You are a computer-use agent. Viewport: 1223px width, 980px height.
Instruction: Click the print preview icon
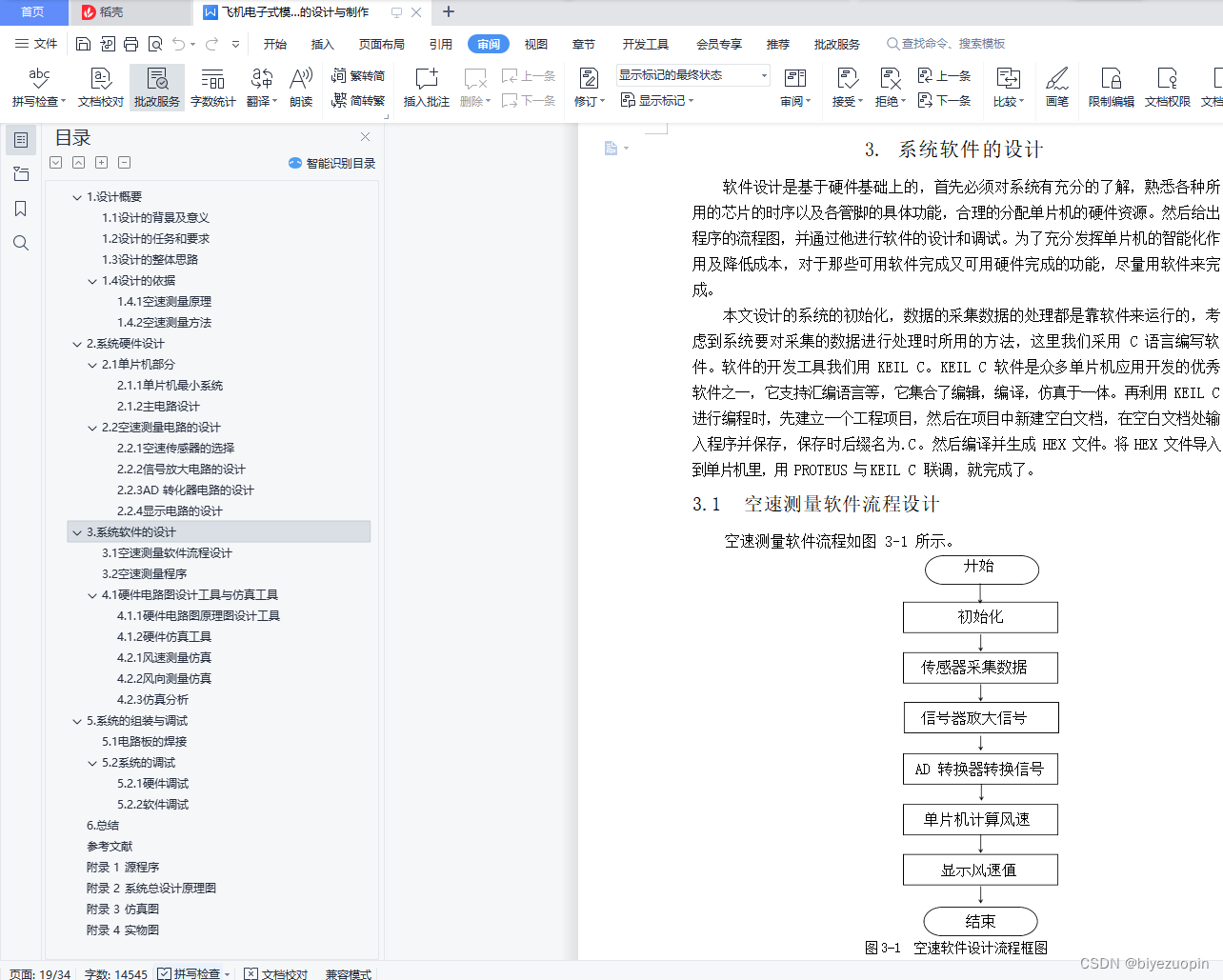[x=154, y=44]
